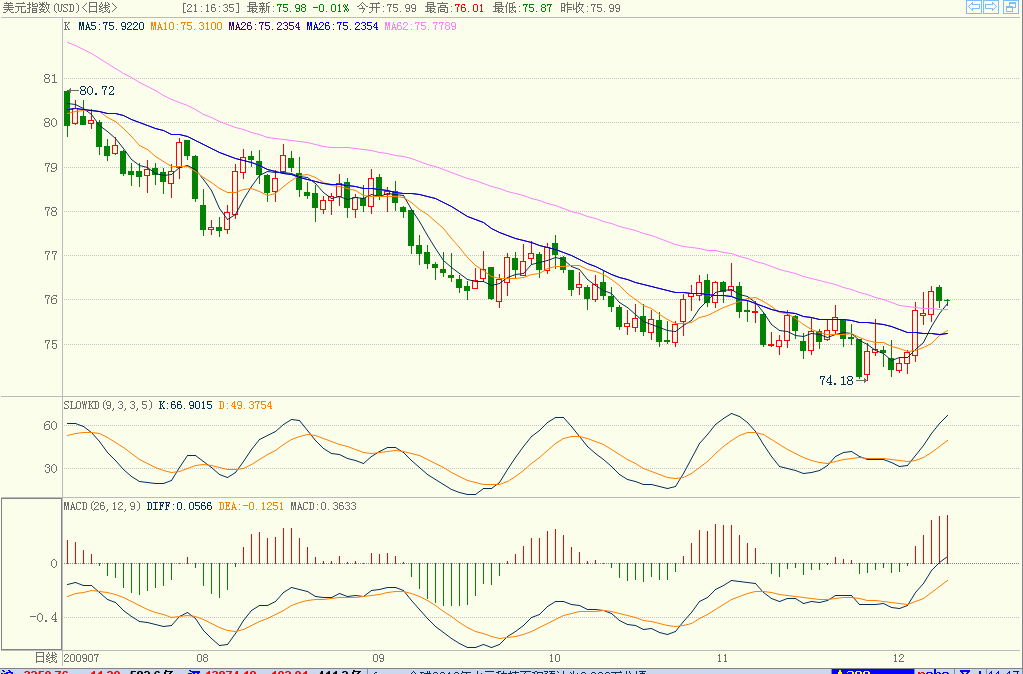This screenshot has height=674, width=1023.
Task: Click the K:66.9015 value label
Action: click(183, 405)
